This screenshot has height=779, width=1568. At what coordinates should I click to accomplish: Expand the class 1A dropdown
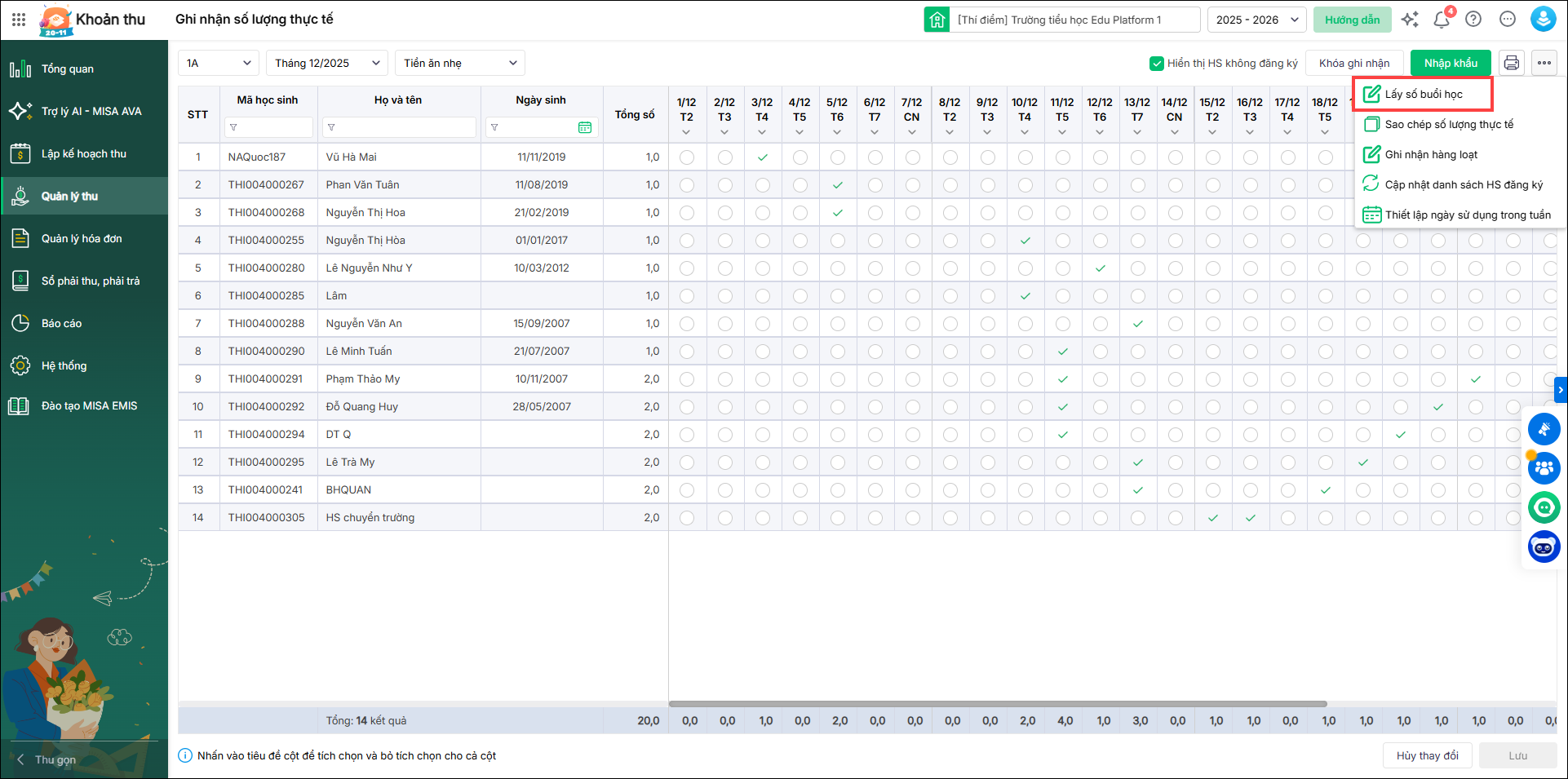pos(218,63)
